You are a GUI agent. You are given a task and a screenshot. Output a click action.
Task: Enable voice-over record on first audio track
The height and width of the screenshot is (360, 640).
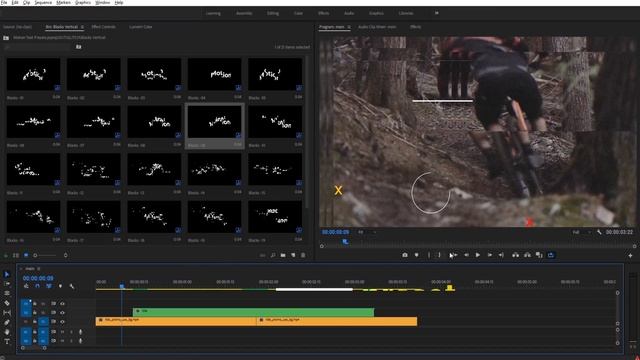[x=80, y=332]
